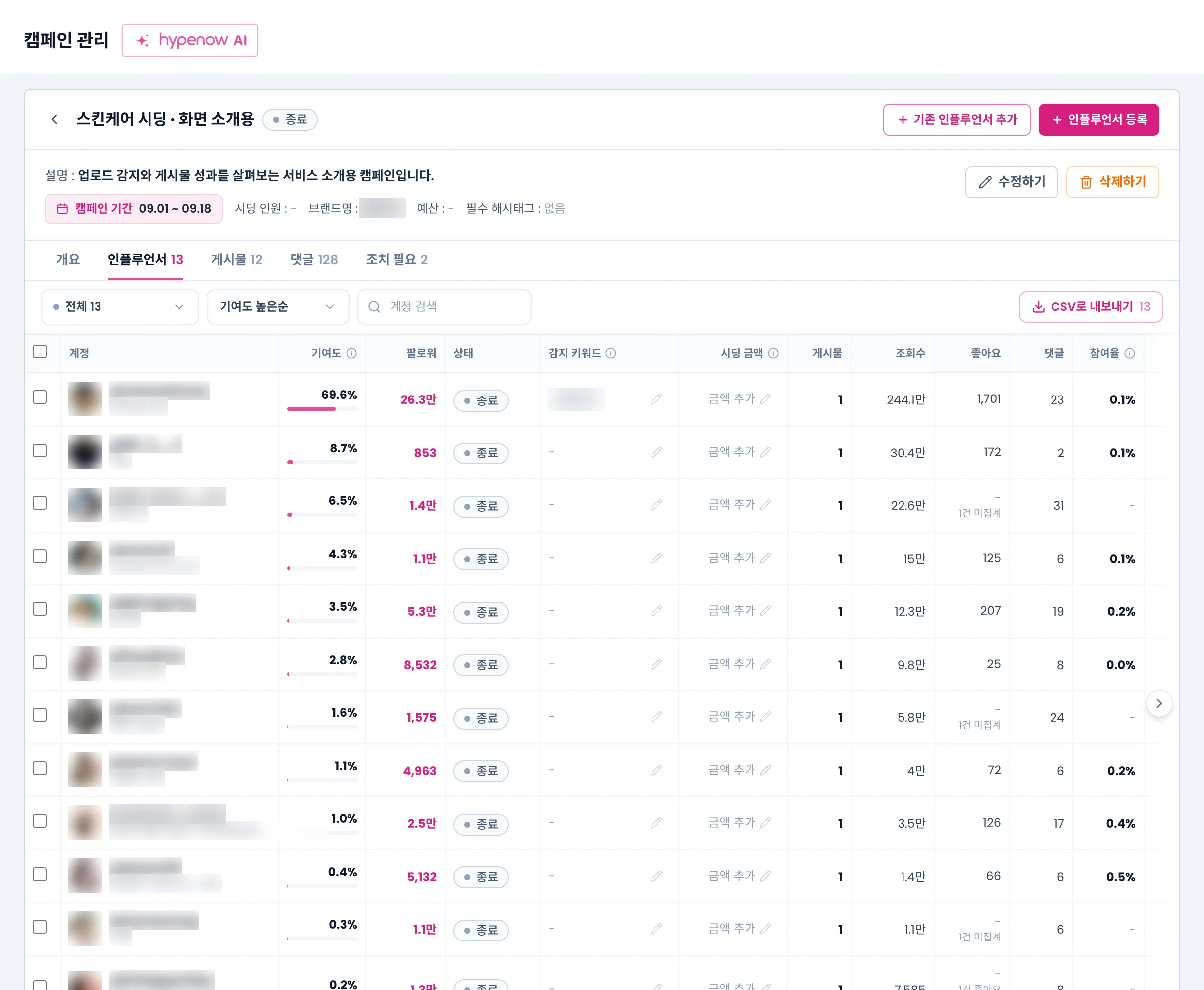Check the row with 69.6% contribution
1204x990 pixels.
[x=40, y=397]
